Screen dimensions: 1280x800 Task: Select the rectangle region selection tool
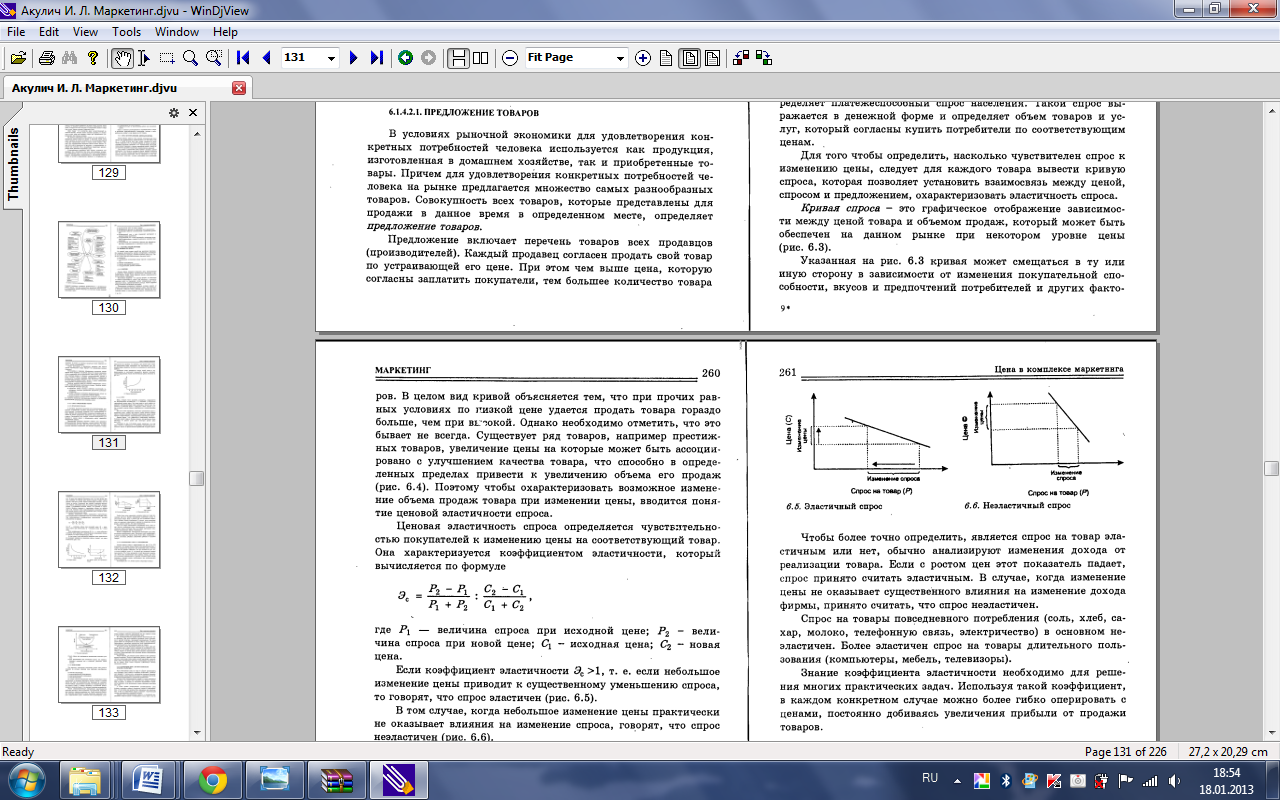click(x=167, y=58)
